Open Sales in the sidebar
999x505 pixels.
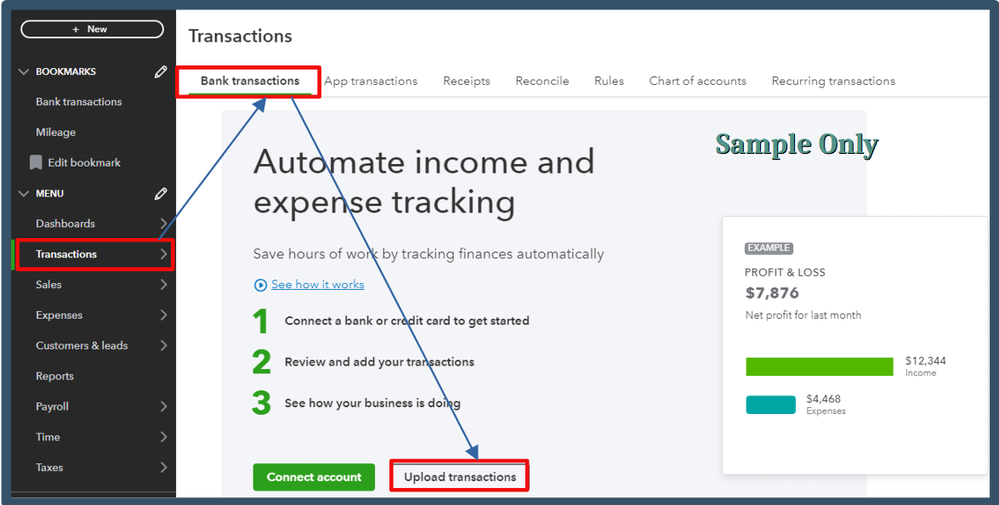[48, 285]
